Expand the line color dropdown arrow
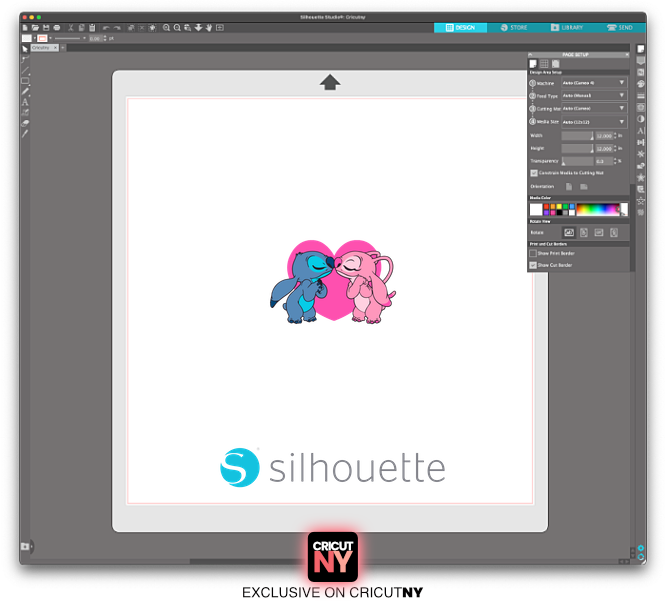 pyautogui.click(x=50, y=38)
